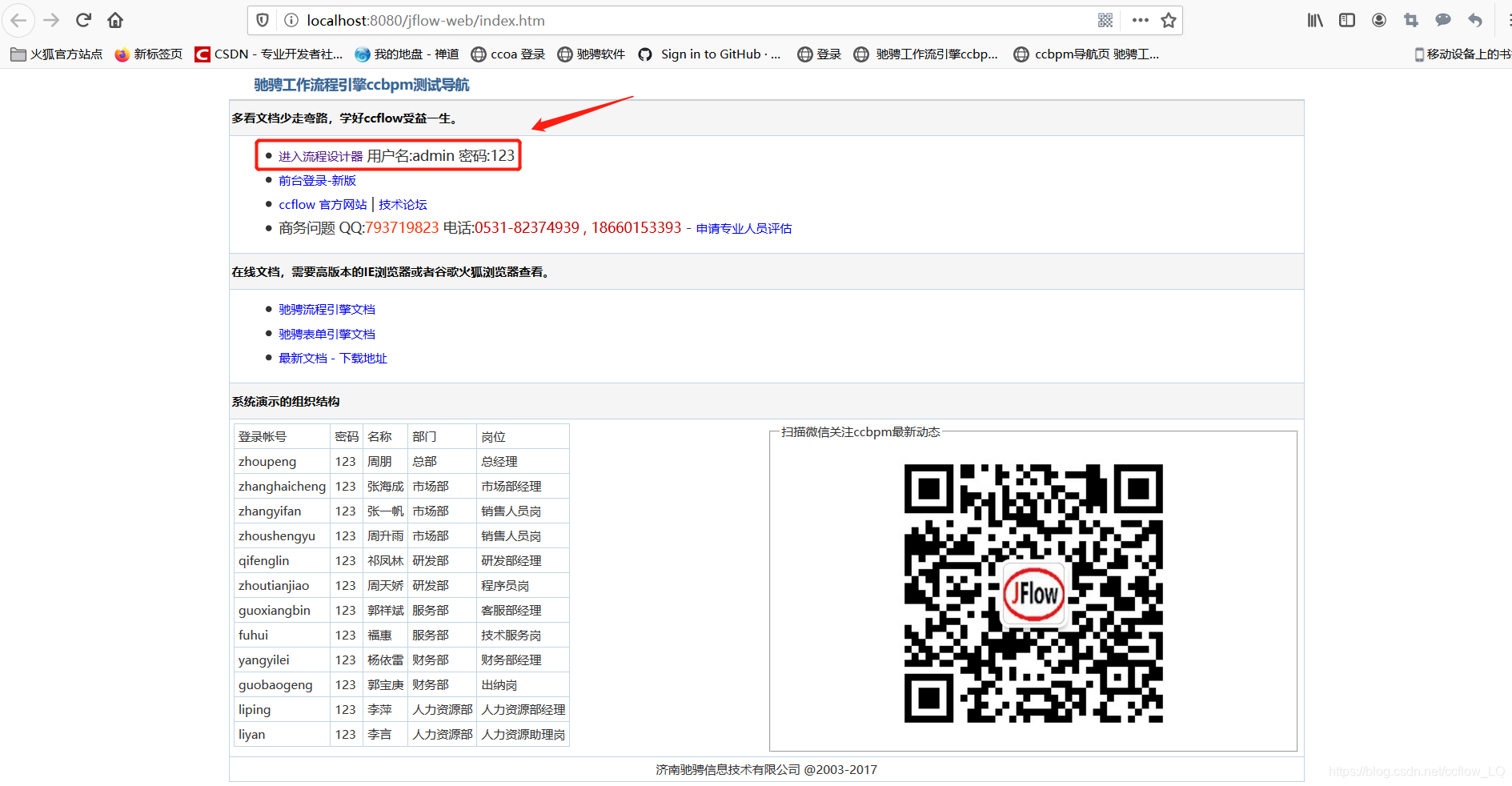The image size is (1512, 786).
Task: Open the 技术论坛 link
Action: coord(403,205)
